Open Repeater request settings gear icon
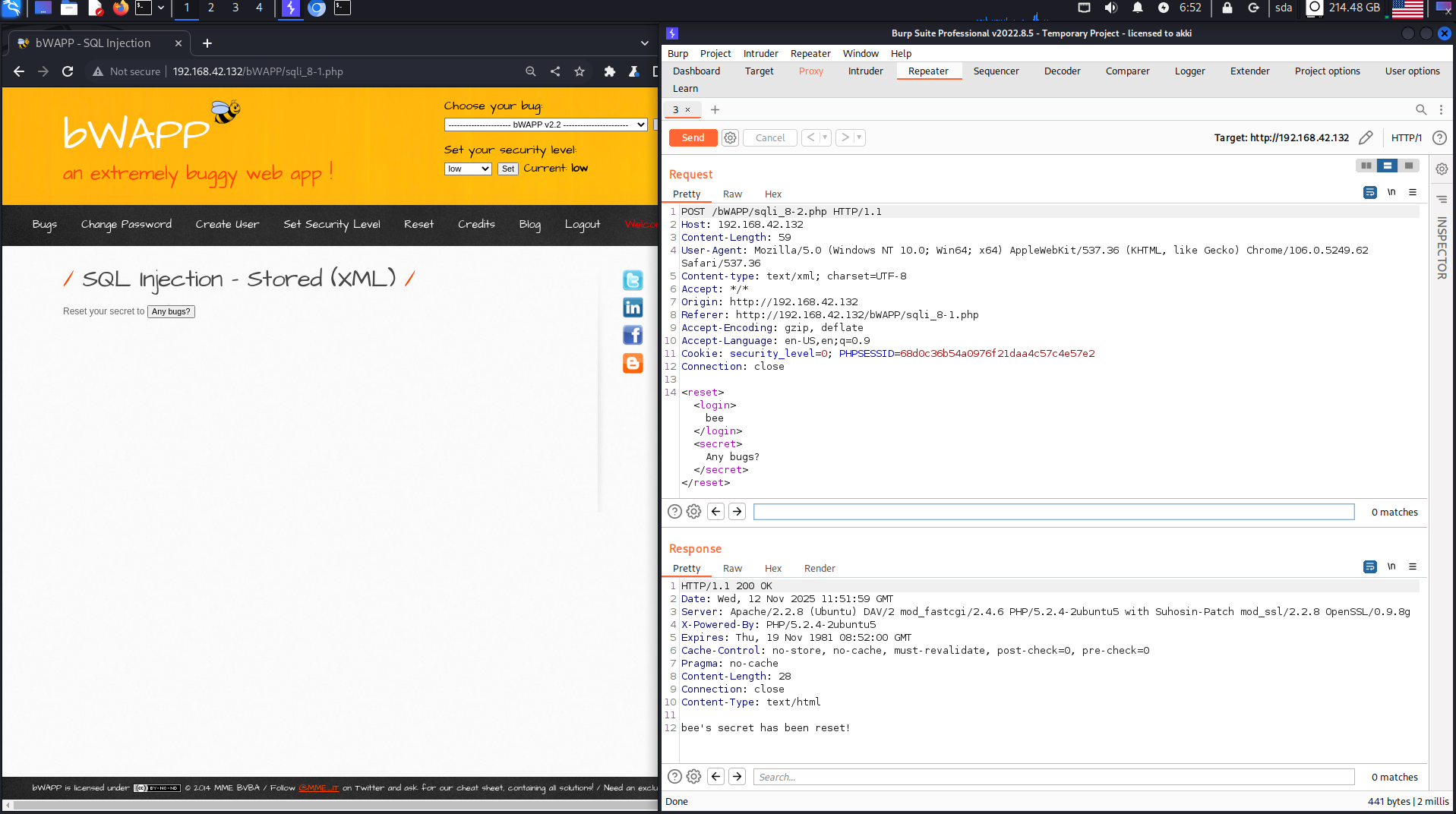 click(730, 137)
